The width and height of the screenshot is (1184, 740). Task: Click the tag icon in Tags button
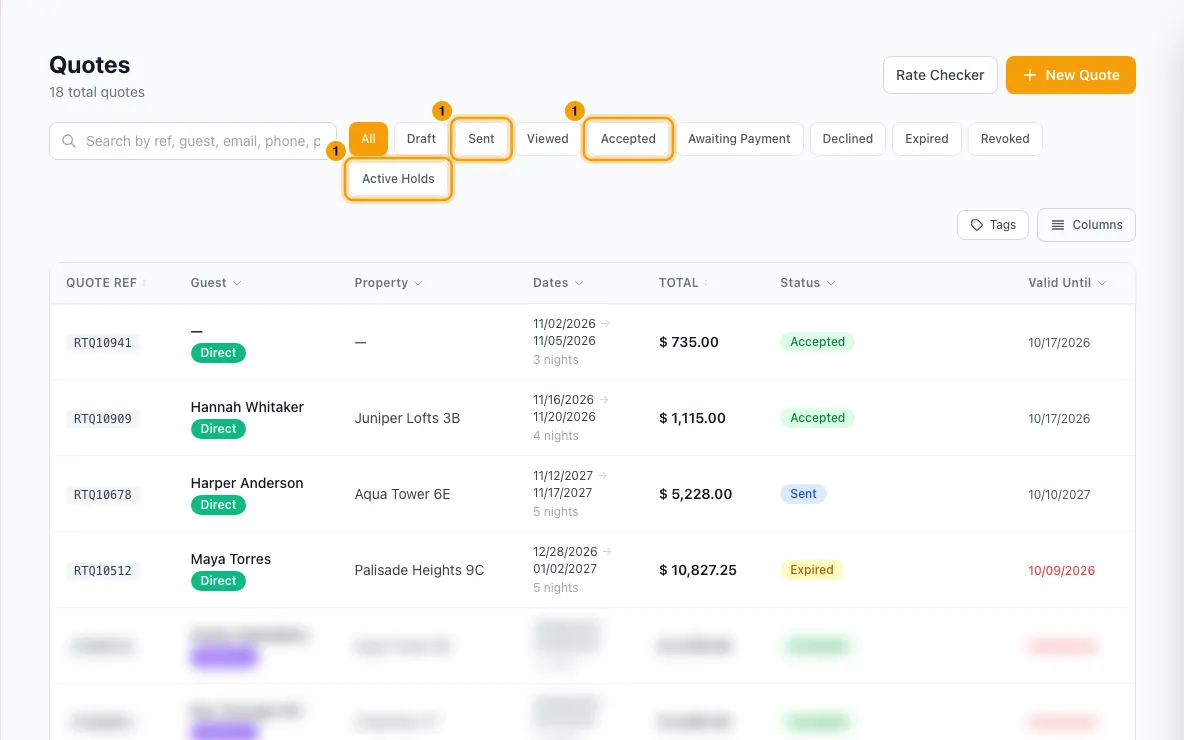click(976, 225)
